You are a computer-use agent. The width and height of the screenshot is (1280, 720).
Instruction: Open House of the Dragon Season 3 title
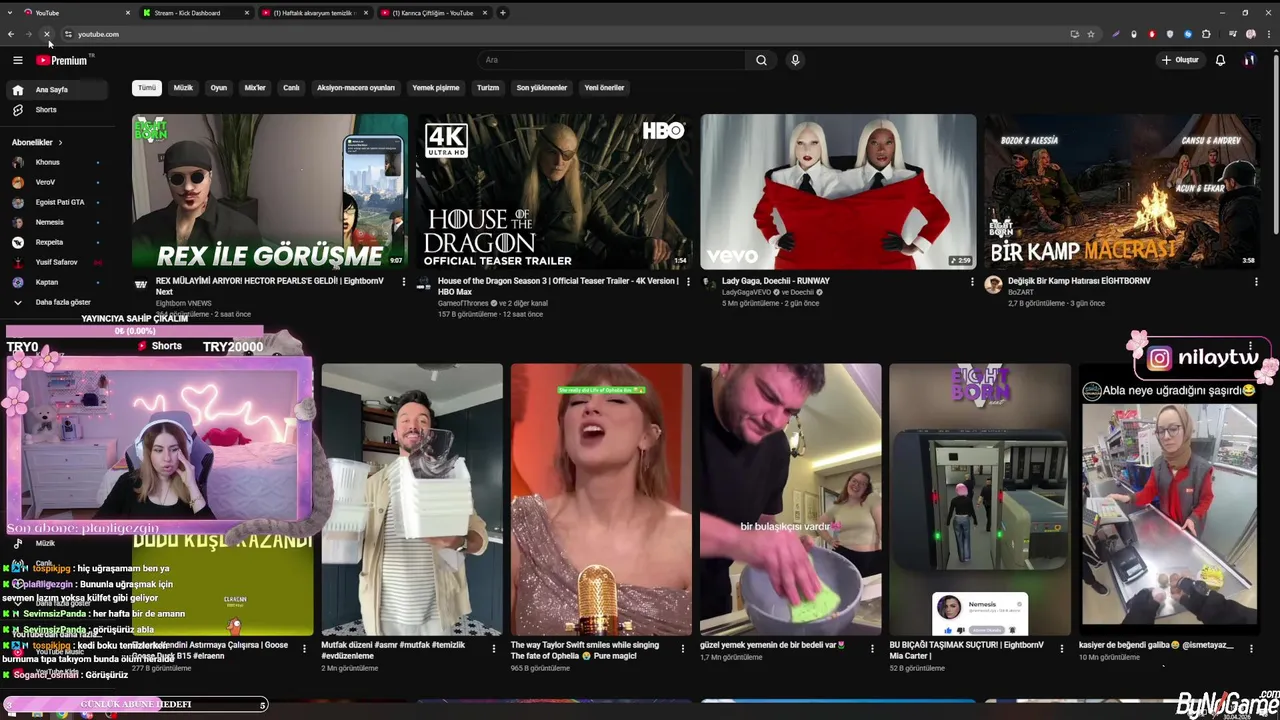558,286
